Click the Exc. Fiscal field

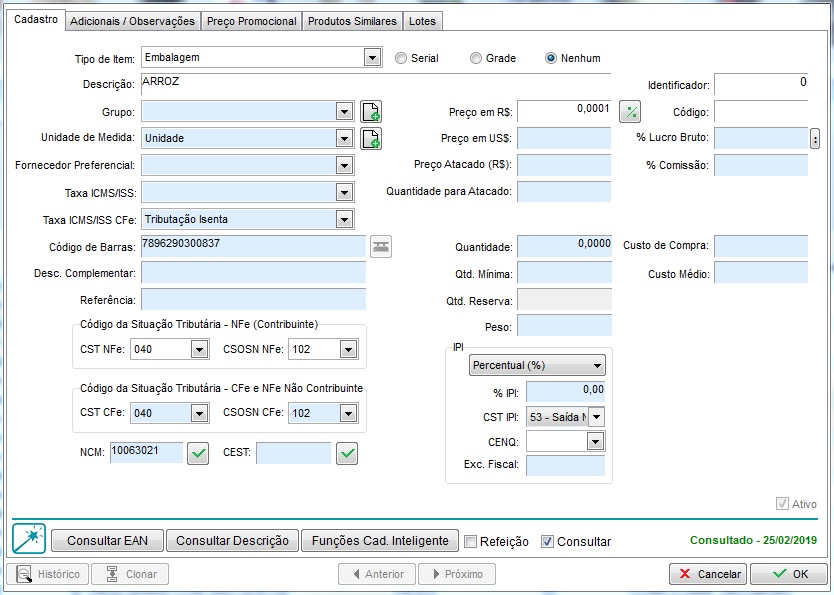(566, 465)
